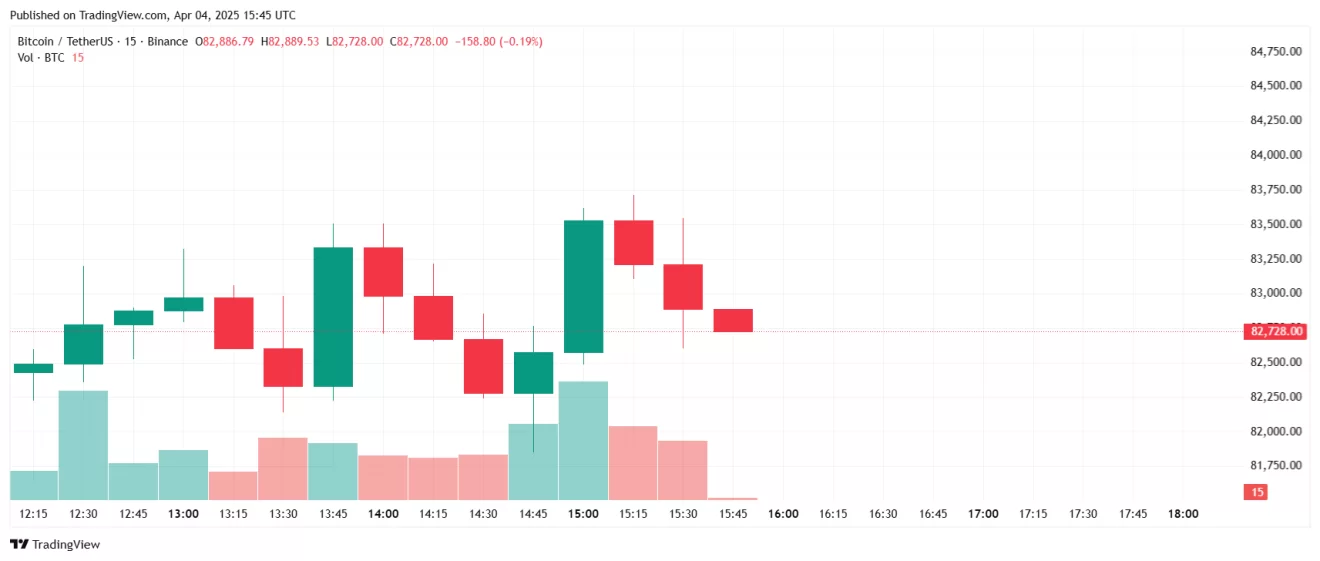
Task: Click the red 15:15 volume bar
Action: click(633, 463)
